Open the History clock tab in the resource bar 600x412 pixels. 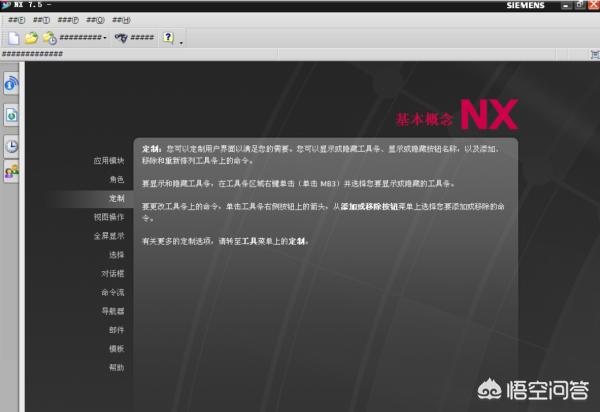coord(11,146)
